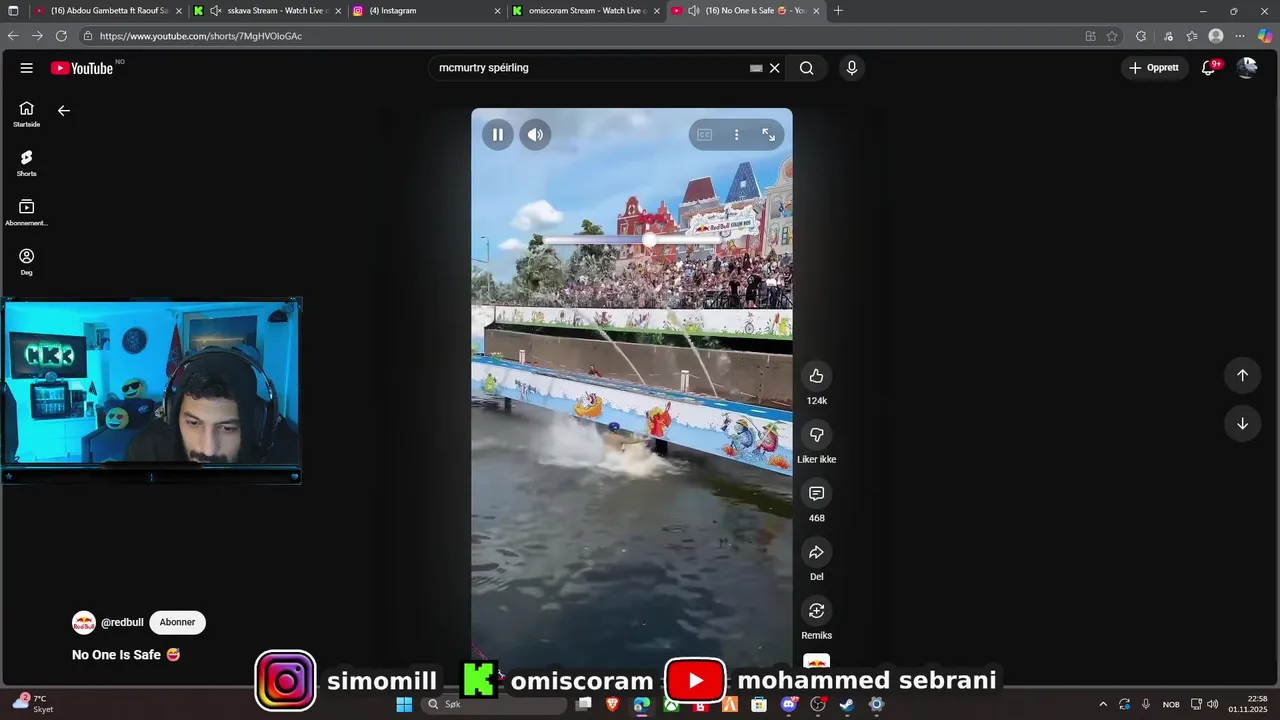
Task: Open browser extensions puzzle icon
Action: (x=1141, y=36)
